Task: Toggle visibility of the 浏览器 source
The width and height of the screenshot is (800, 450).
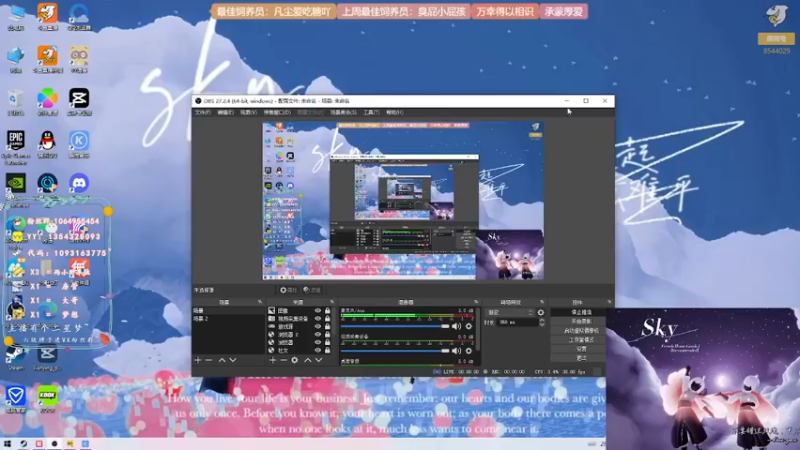Action: [318, 342]
